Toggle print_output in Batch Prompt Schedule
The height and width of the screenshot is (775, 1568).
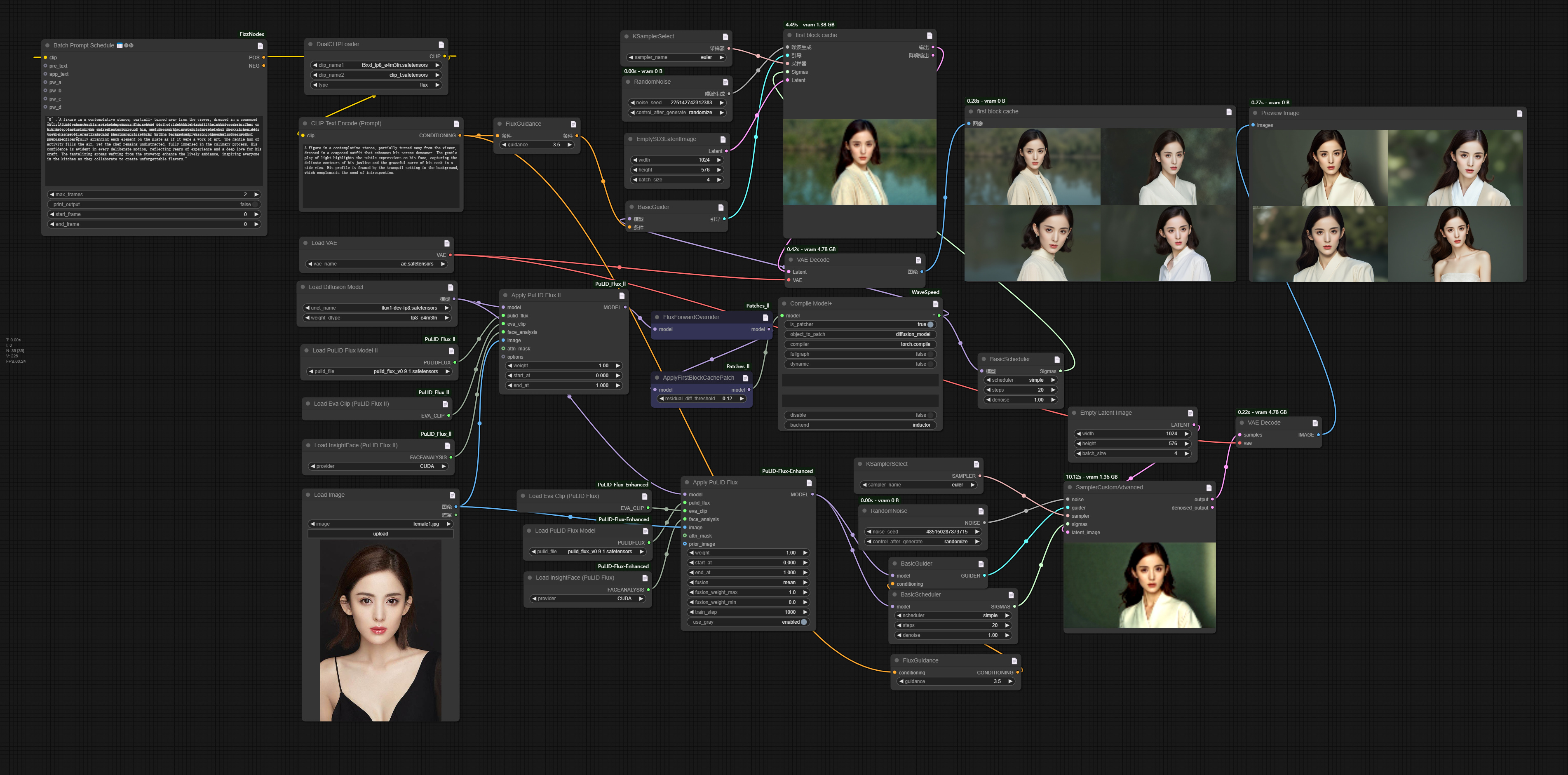(x=154, y=204)
